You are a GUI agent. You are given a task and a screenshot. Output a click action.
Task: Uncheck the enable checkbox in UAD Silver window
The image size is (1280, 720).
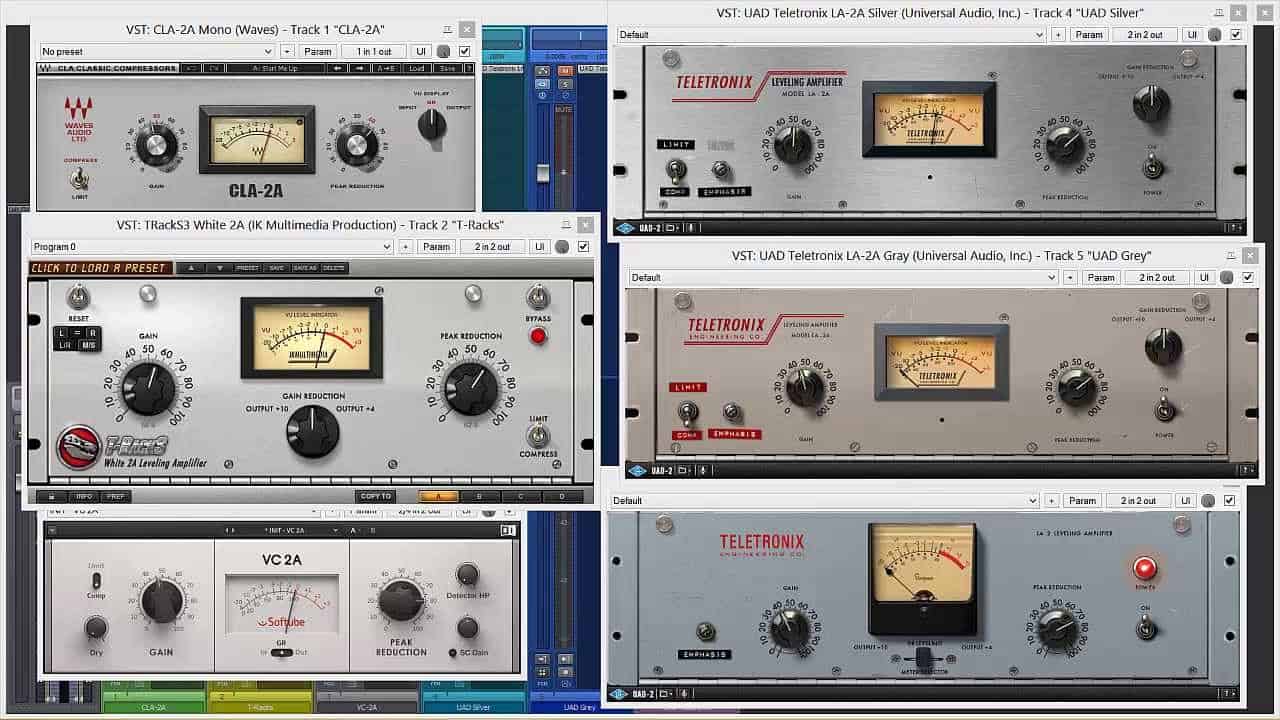pos(1236,34)
